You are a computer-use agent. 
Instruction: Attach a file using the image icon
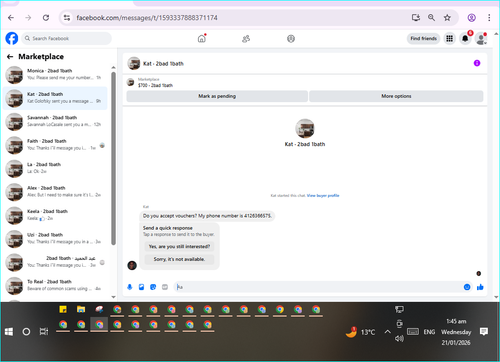141,287
